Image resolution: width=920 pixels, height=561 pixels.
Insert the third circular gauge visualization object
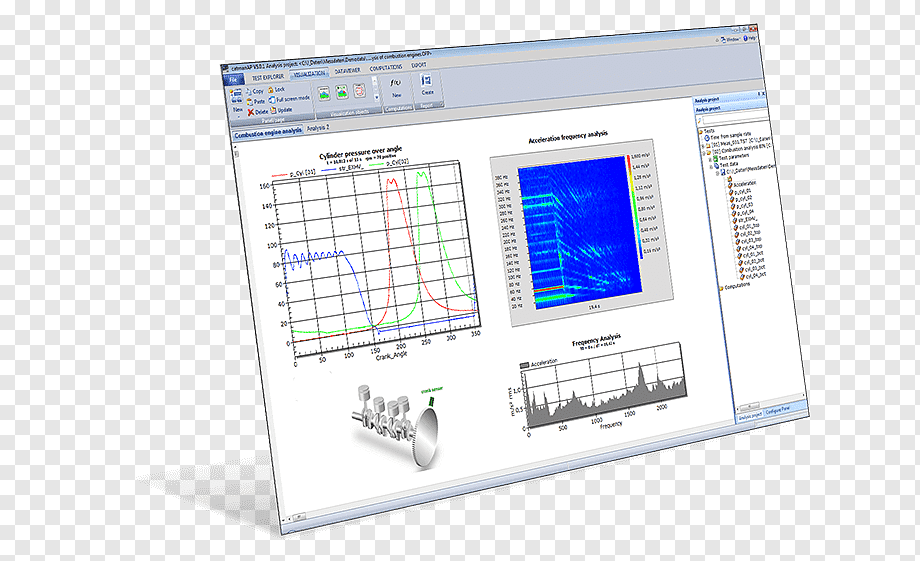pyautogui.click(x=359, y=90)
